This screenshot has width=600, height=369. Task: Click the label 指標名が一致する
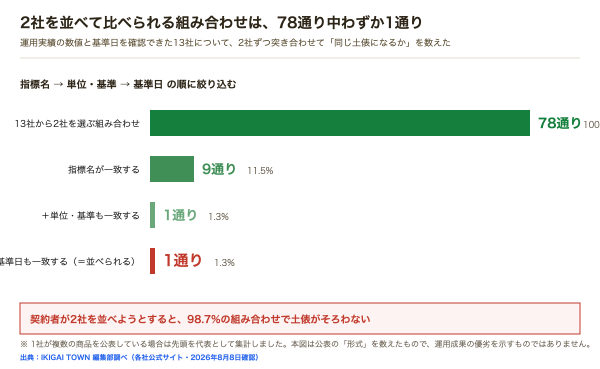[104, 170]
